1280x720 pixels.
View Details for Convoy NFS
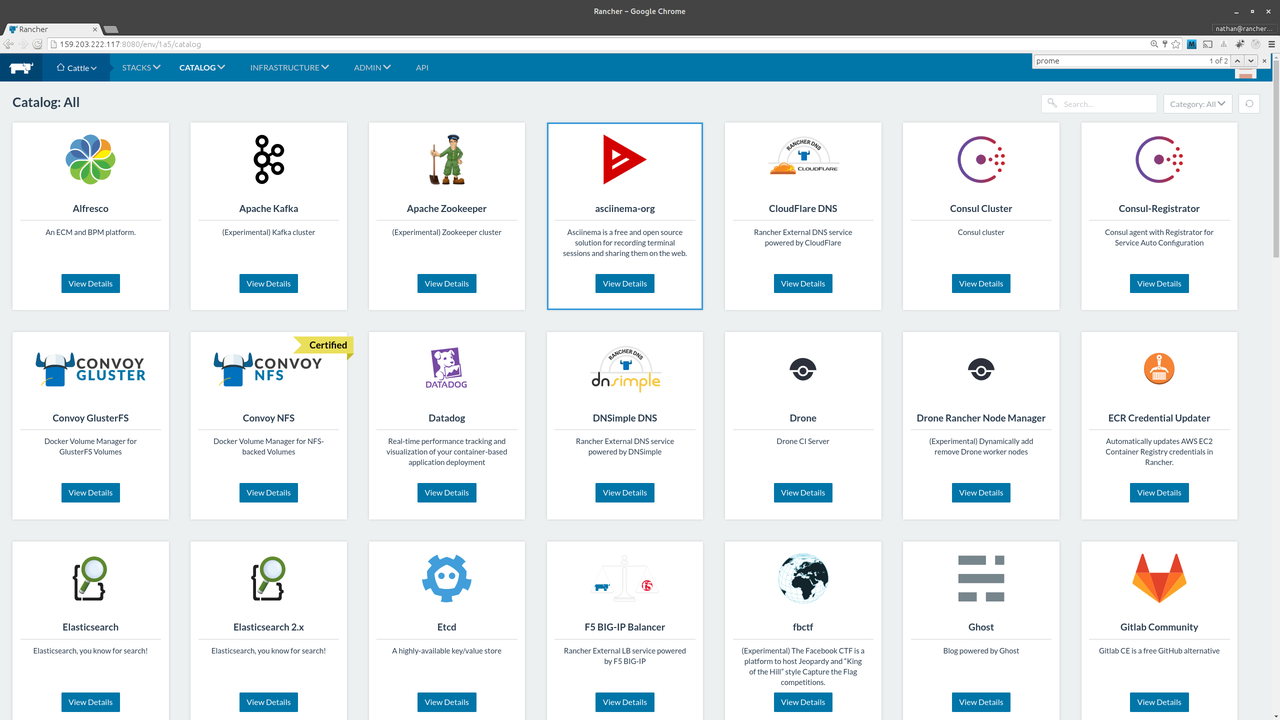pyautogui.click(x=268, y=493)
